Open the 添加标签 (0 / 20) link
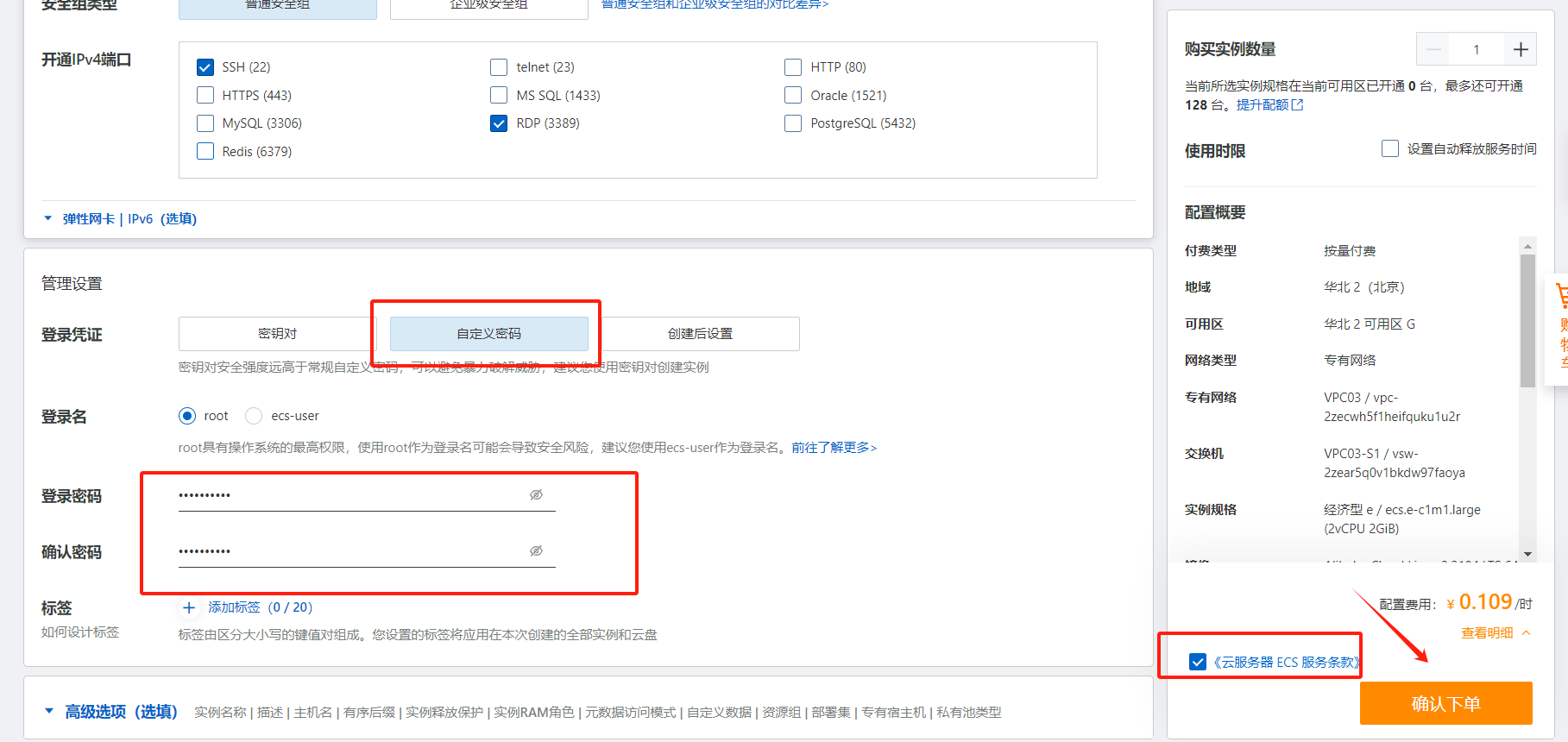Screen dimensions: 1568x742 tap(260, 607)
